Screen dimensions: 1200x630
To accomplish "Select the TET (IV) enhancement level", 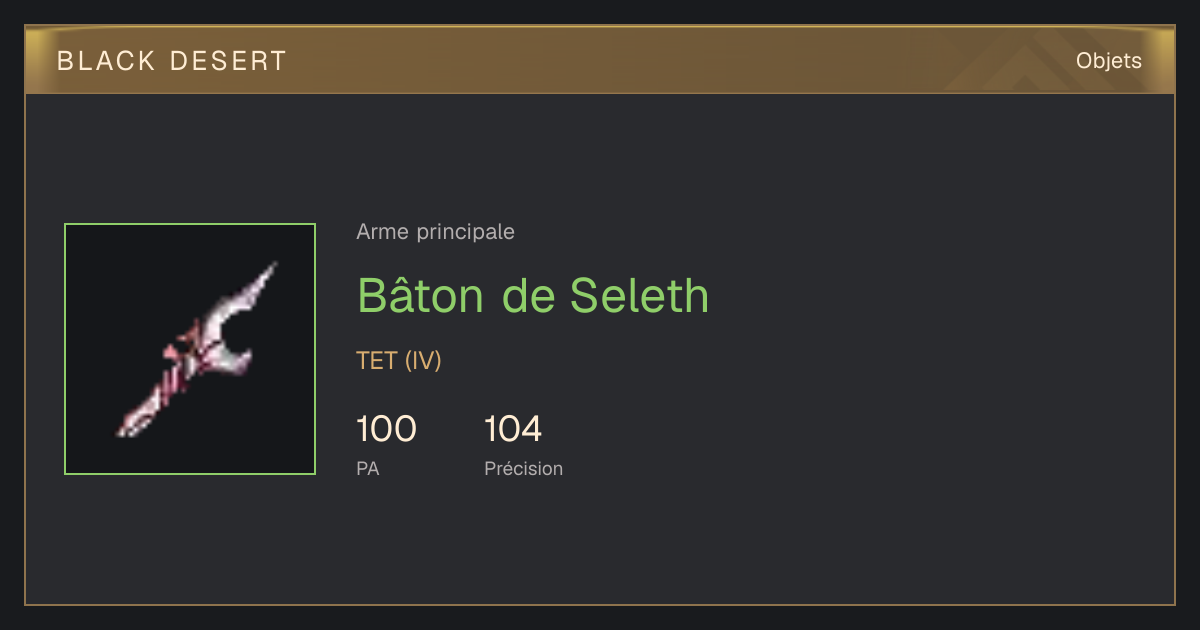I will [399, 361].
